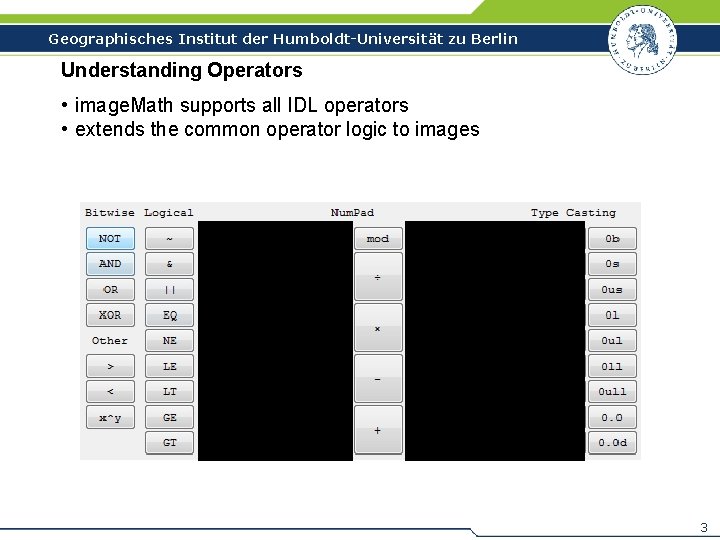Insert the logical negation ~ operator

169,239
